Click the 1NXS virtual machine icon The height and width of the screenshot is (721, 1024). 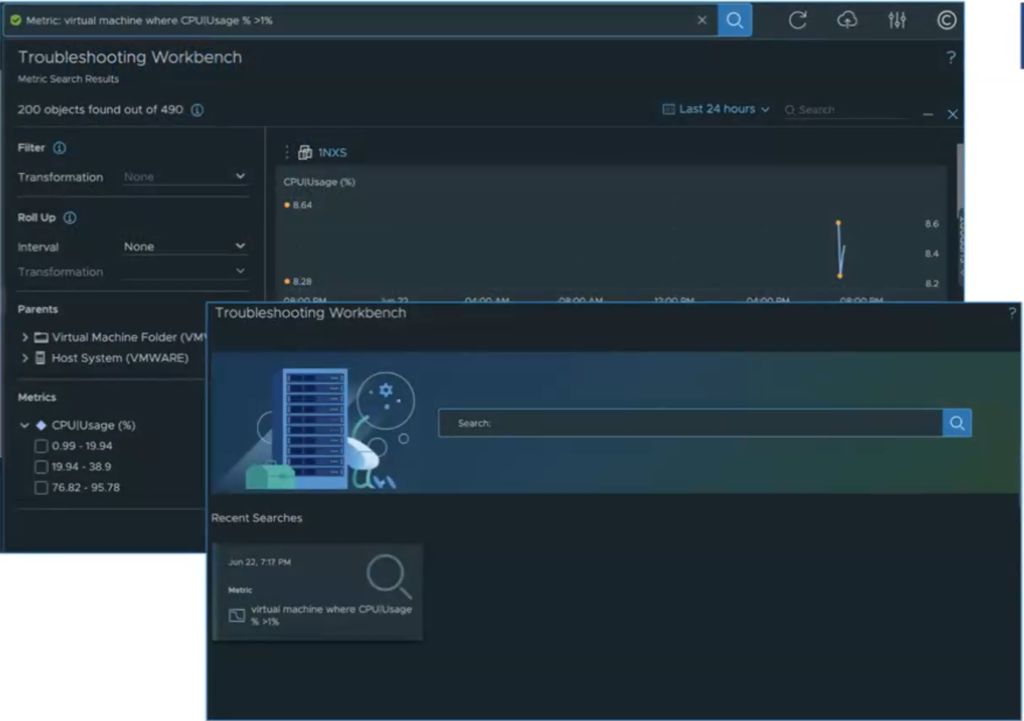pyautogui.click(x=304, y=152)
